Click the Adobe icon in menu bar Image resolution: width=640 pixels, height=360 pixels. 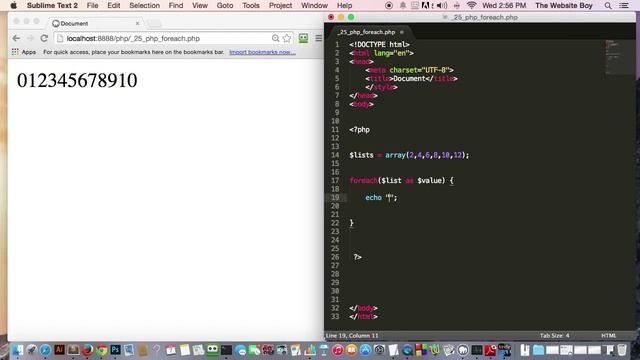tap(426, 5)
